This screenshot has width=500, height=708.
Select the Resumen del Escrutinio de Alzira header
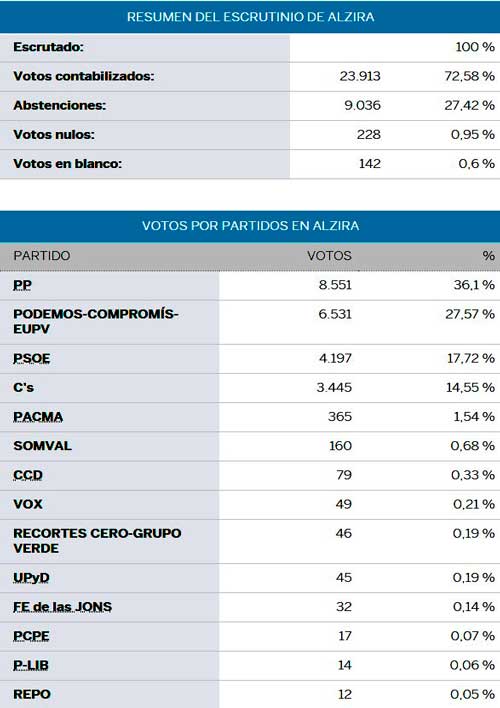tap(250, 17)
